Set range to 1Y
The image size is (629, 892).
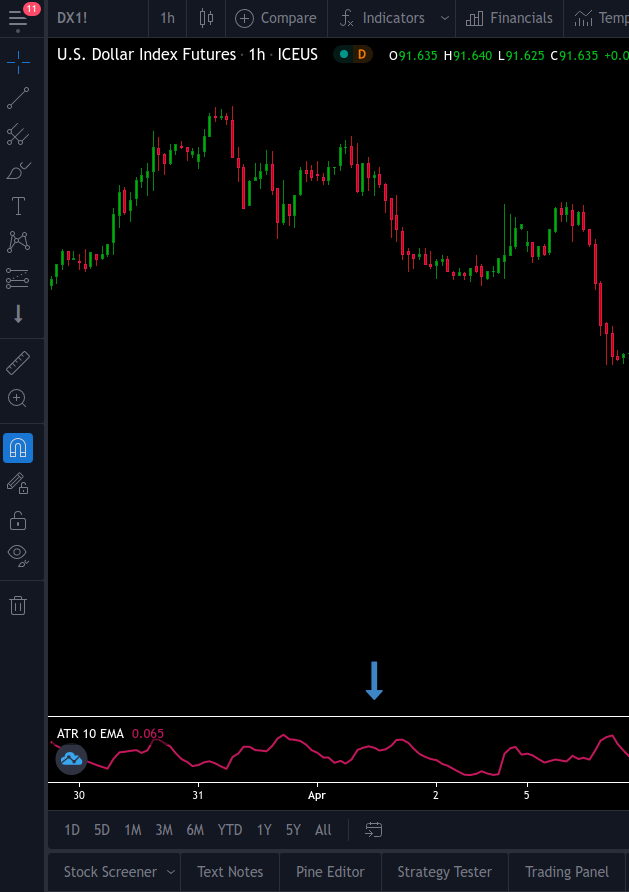click(264, 830)
